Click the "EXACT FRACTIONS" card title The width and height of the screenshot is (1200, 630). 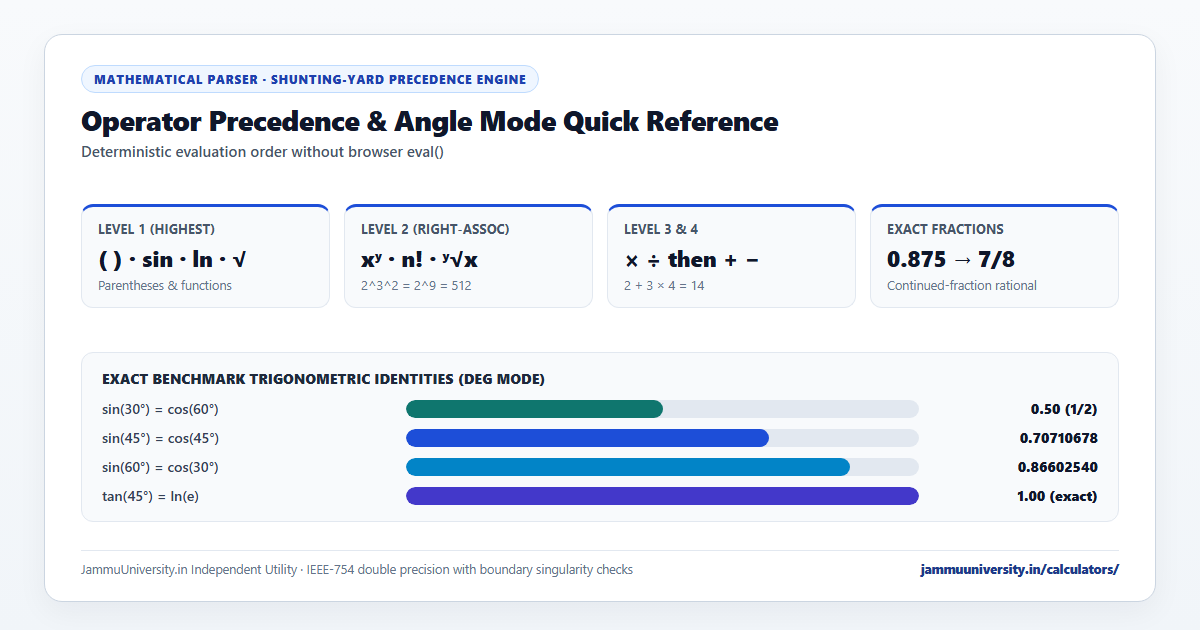[945, 229]
